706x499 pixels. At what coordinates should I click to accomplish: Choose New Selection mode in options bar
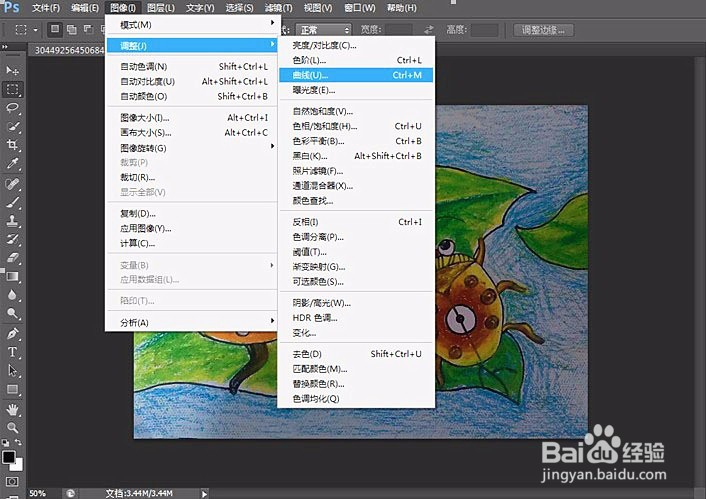pyautogui.click(x=55, y=30)
